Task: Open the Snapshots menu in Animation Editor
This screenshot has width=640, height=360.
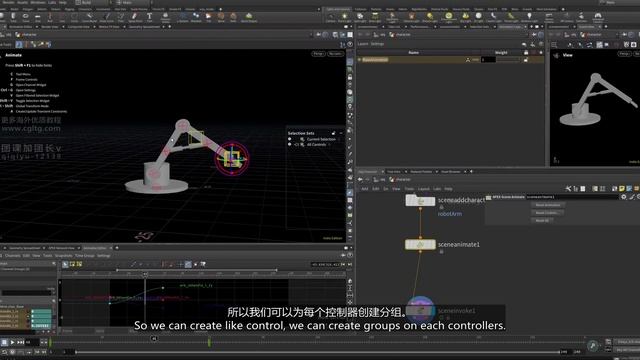Action: pyautogui.click(x=63, y=256)
